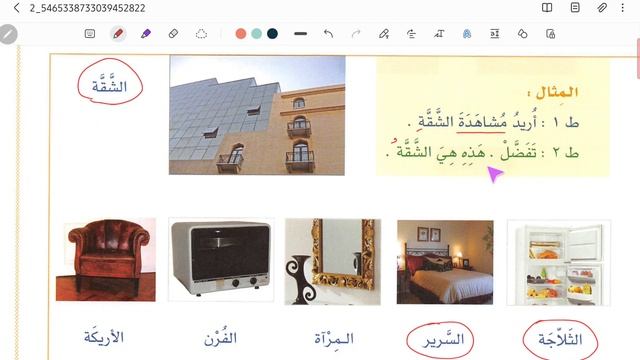Click the word المِرْآة under the mirror
This screenshot has width=640, height=360.
pyautogui.click(x=333, y=339)
